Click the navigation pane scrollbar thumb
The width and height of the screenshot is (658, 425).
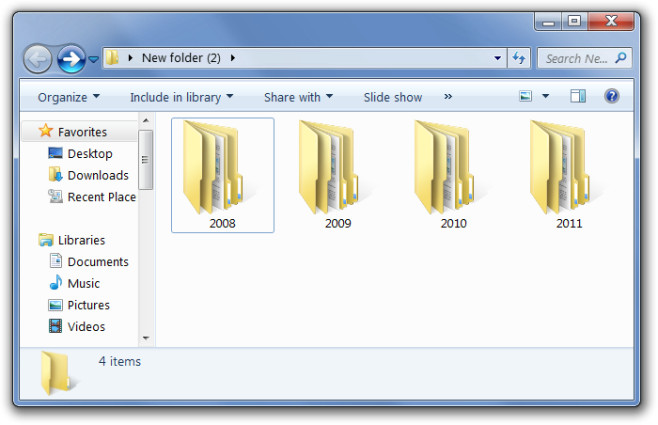point(146,160)
